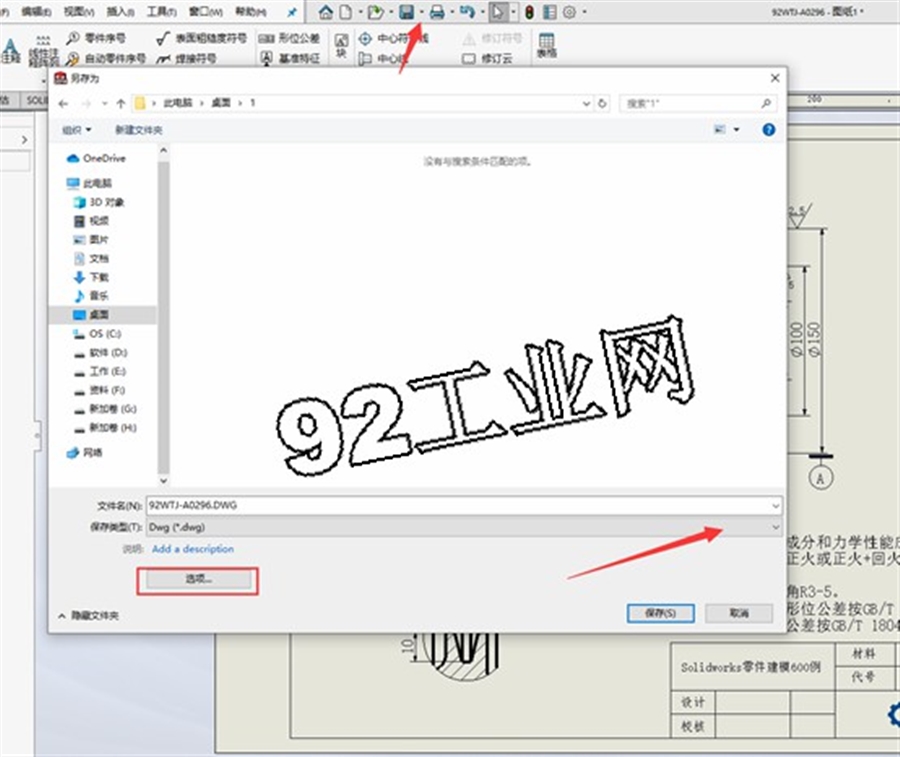
Task: Select 此电脑 in the navigation pane
Action: click(89, 183)
